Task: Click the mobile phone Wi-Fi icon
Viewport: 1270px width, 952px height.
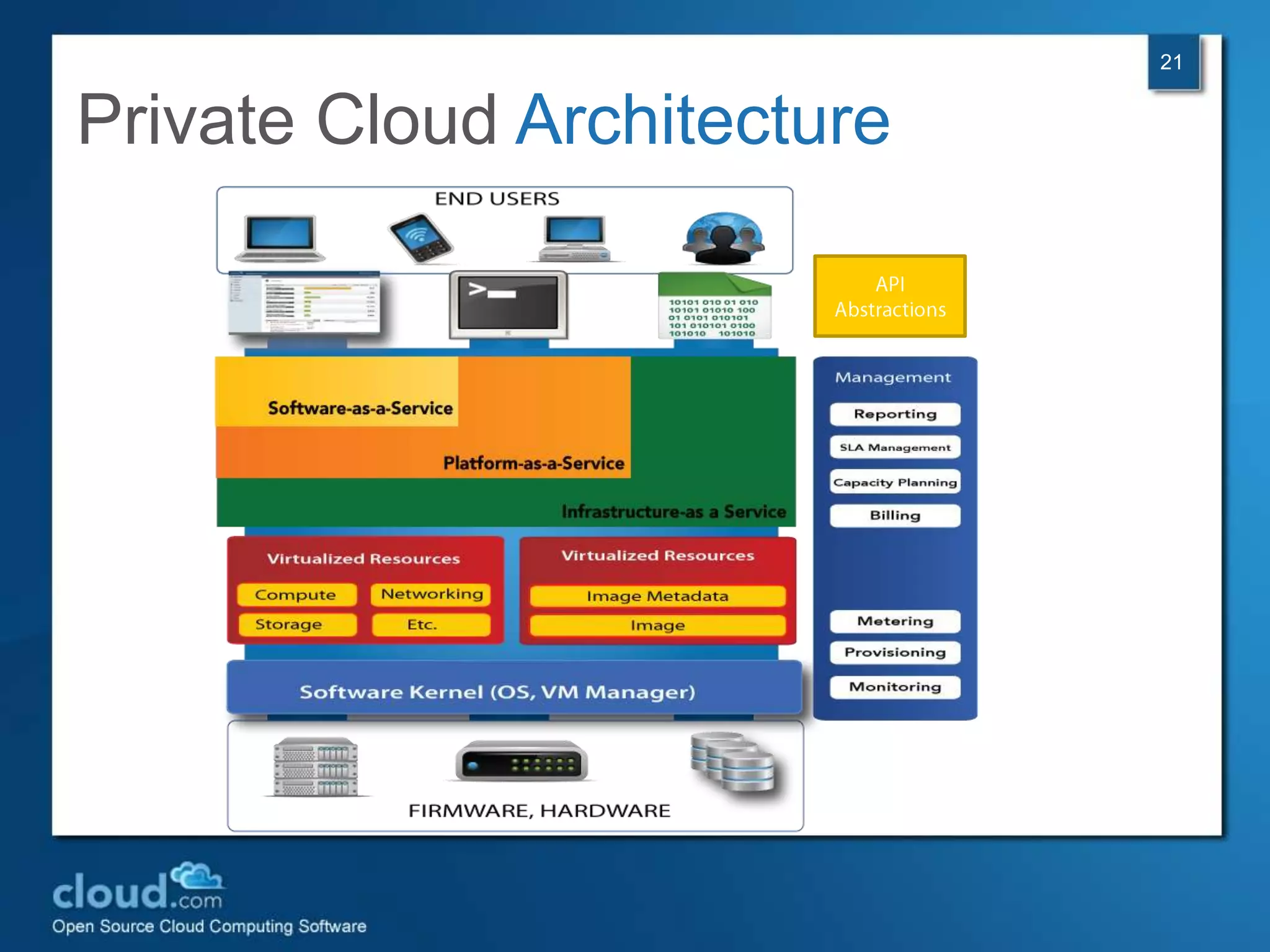Action: click(421, 238)
